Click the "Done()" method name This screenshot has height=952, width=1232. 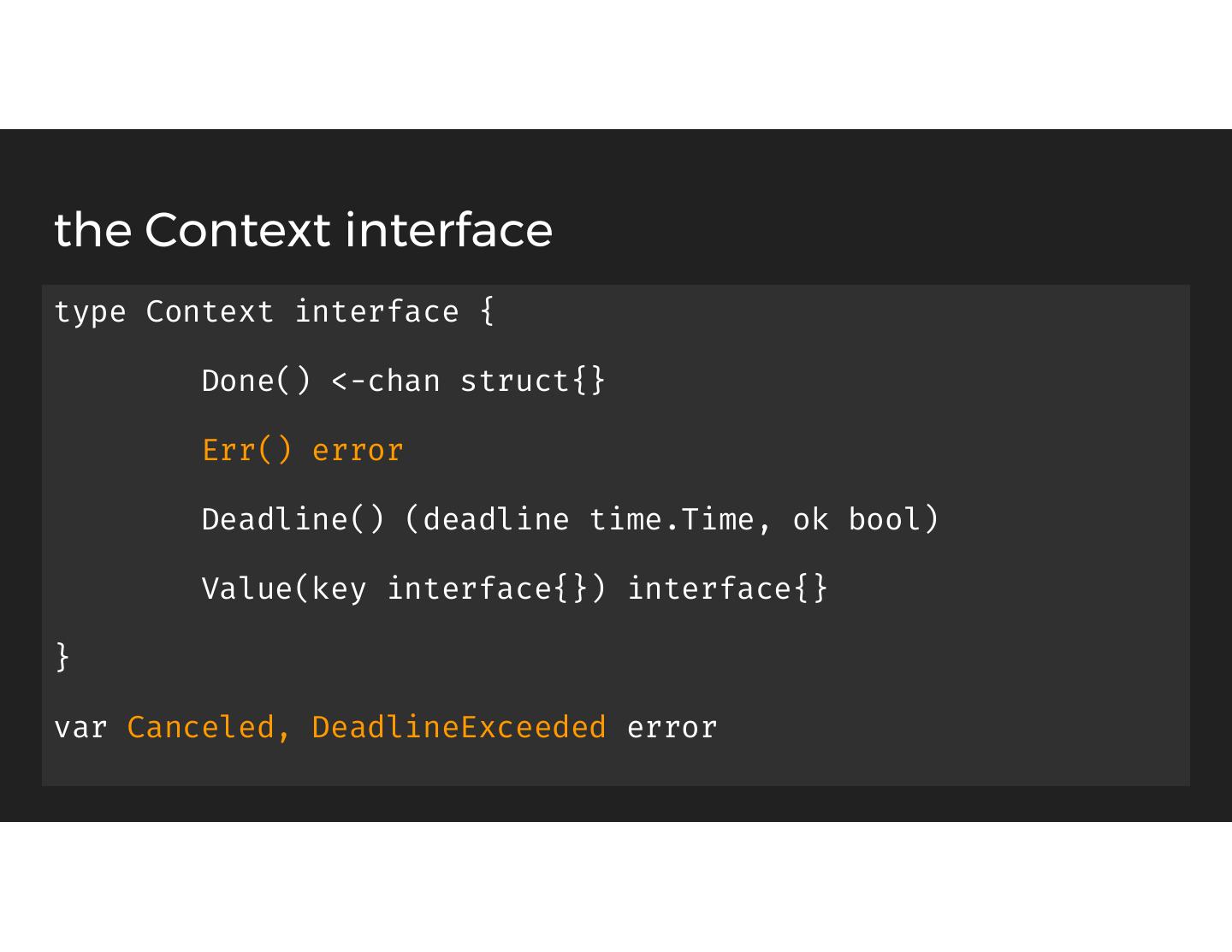coord(257,381)
